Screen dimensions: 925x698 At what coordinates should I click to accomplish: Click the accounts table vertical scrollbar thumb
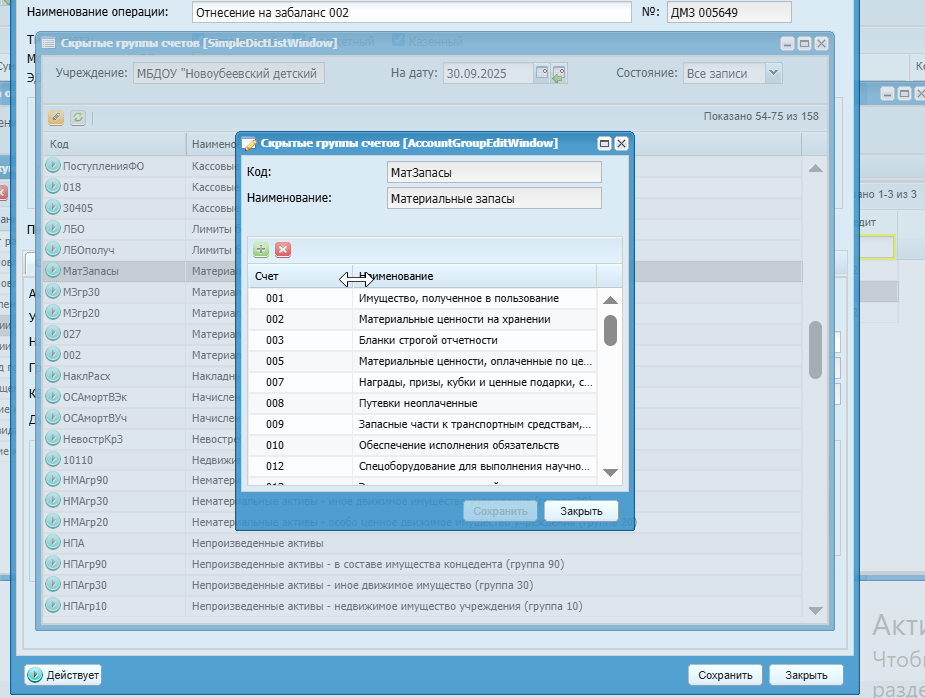tap(611, 330)
